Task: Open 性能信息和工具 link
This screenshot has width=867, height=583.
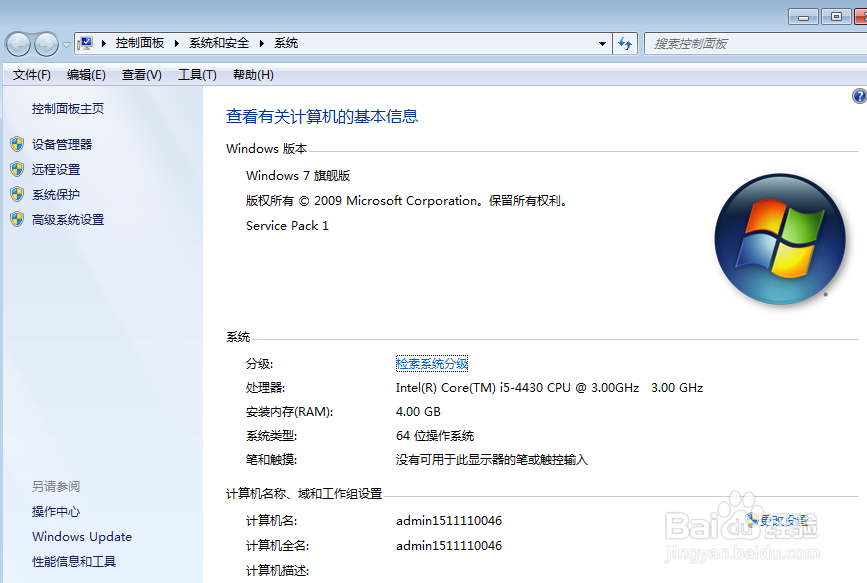Action: pos(74,562)
